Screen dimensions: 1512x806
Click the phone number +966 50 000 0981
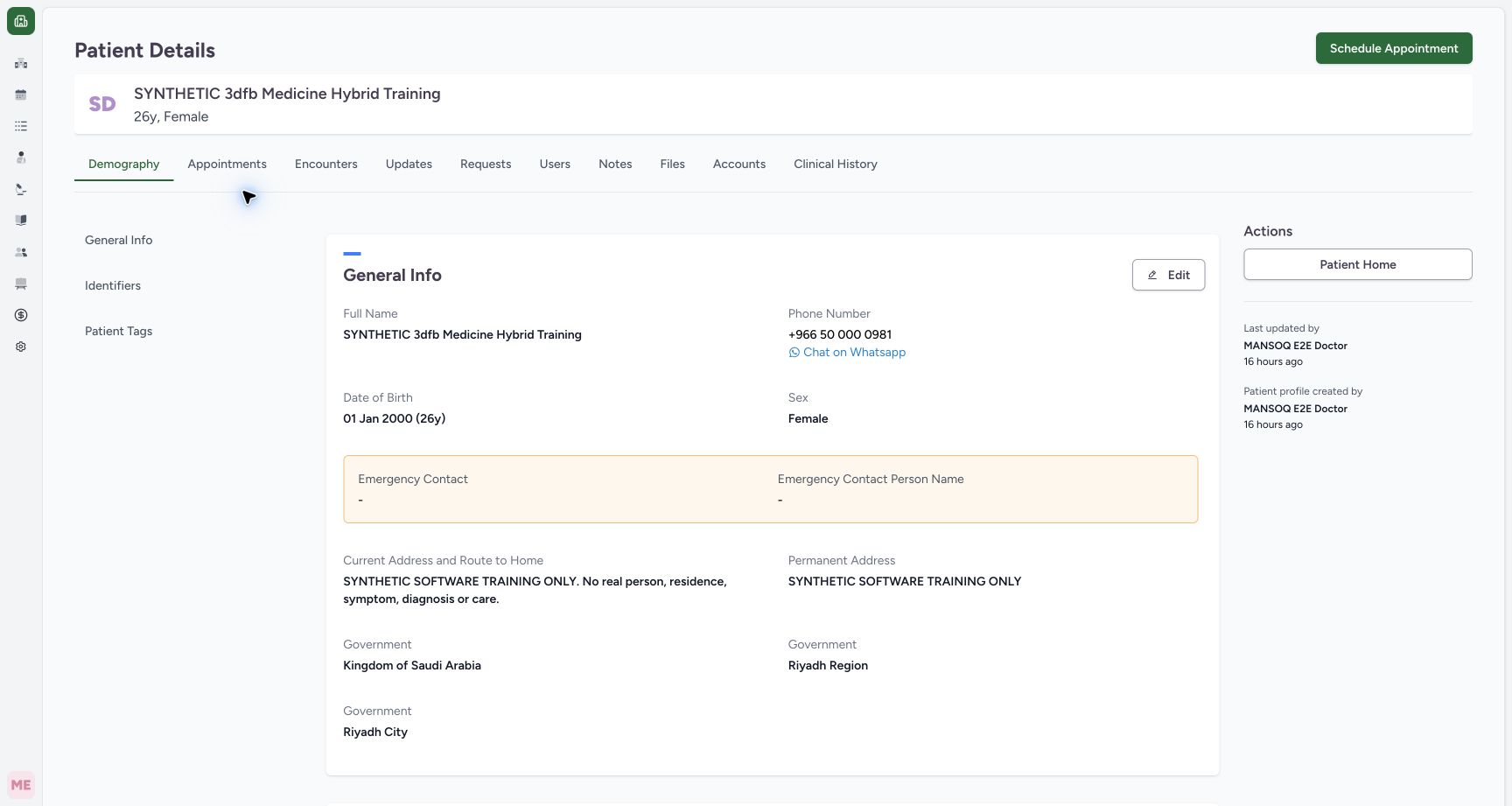[x=840, y=334]
